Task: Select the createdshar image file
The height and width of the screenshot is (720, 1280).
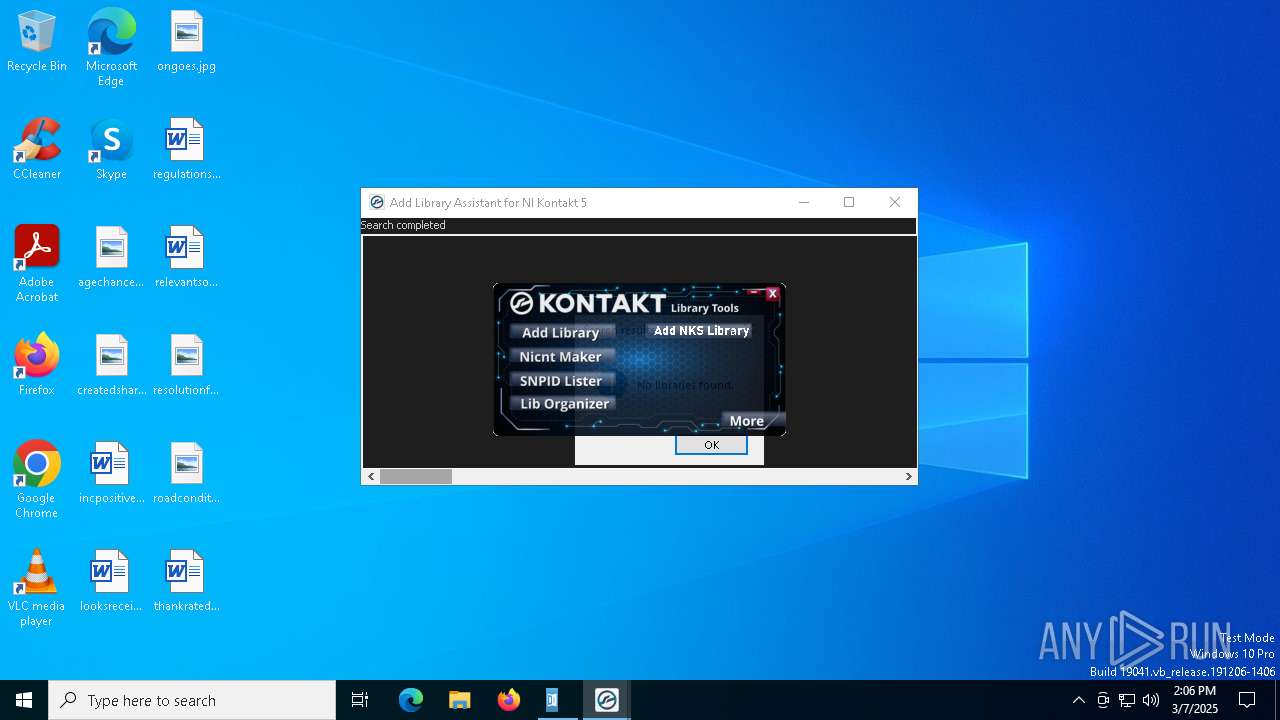Action: [x=111, y=366]
